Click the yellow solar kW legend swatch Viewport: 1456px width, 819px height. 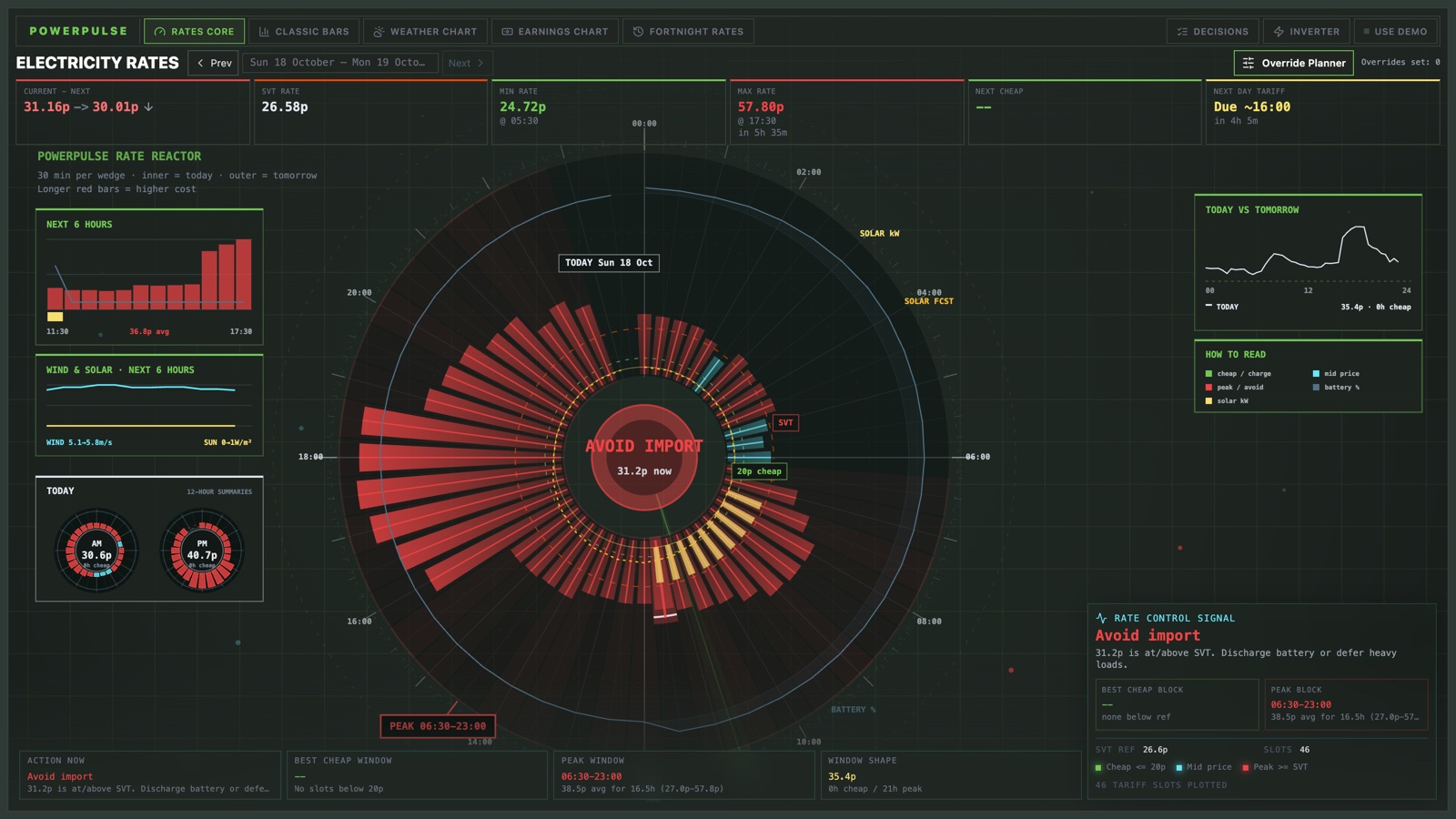pyautogui.click(x=1208, y=400)
